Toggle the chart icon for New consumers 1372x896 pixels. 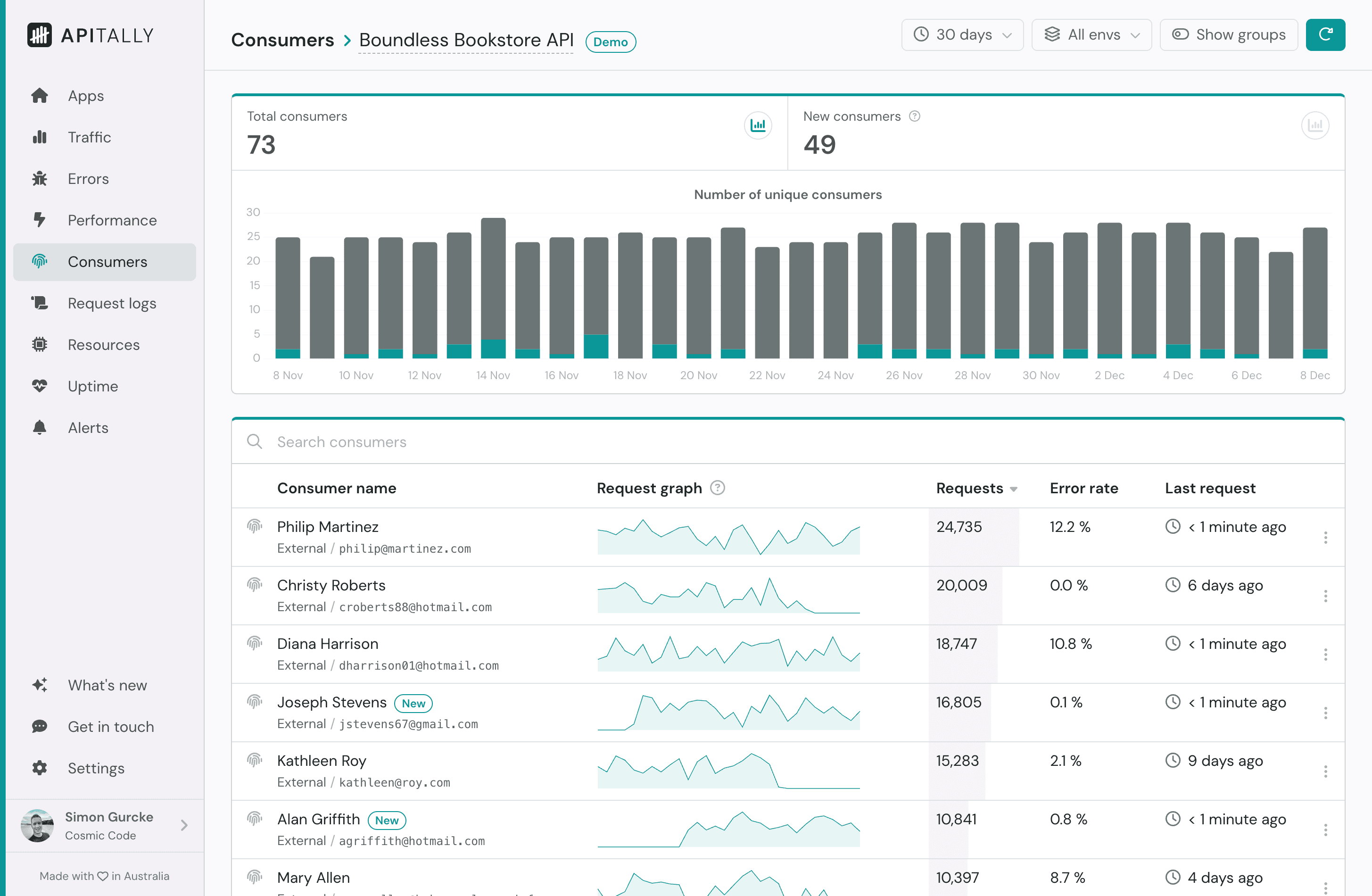point(1315,125)
